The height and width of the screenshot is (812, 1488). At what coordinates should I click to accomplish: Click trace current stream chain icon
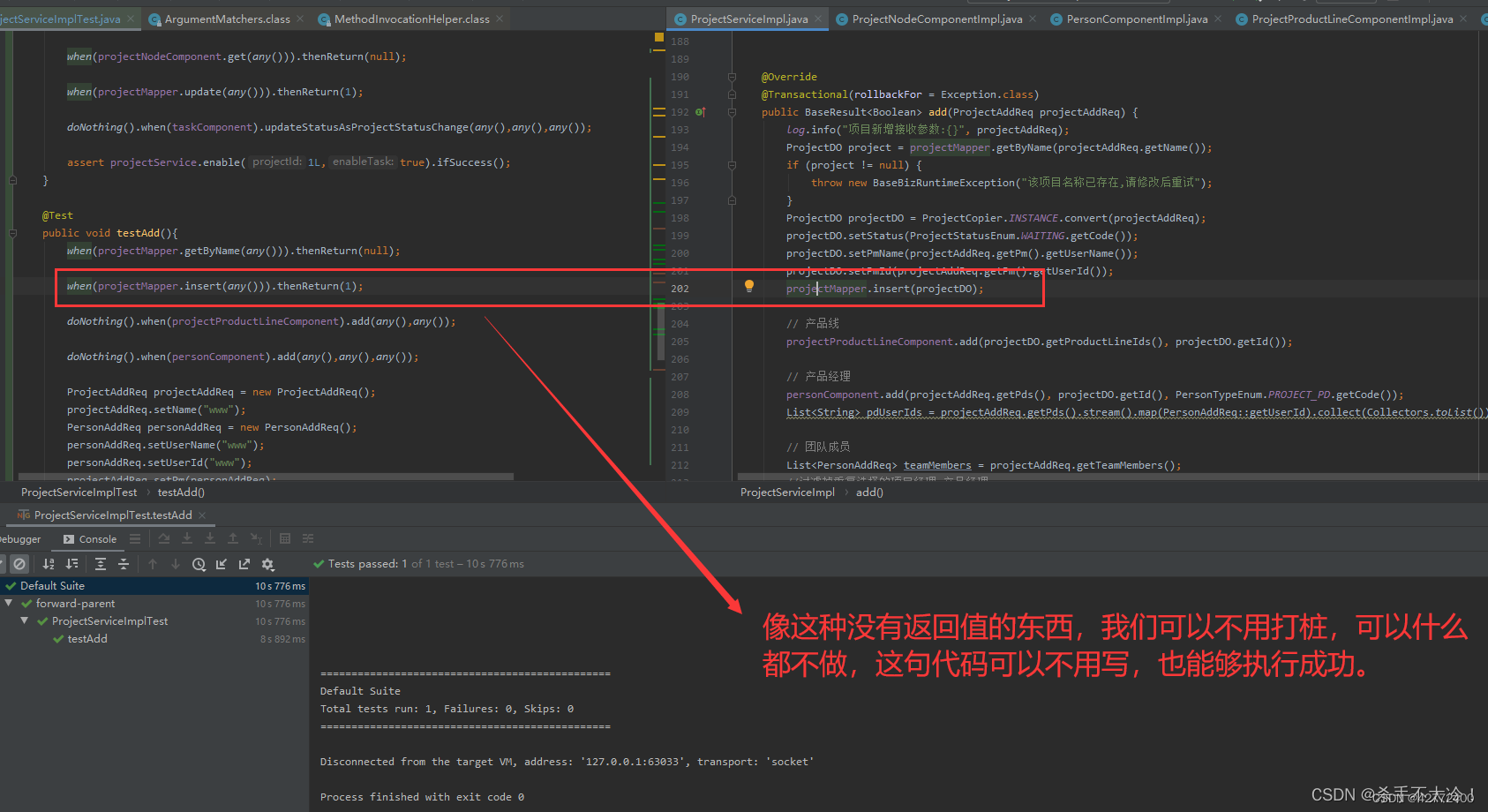[308, 538]
